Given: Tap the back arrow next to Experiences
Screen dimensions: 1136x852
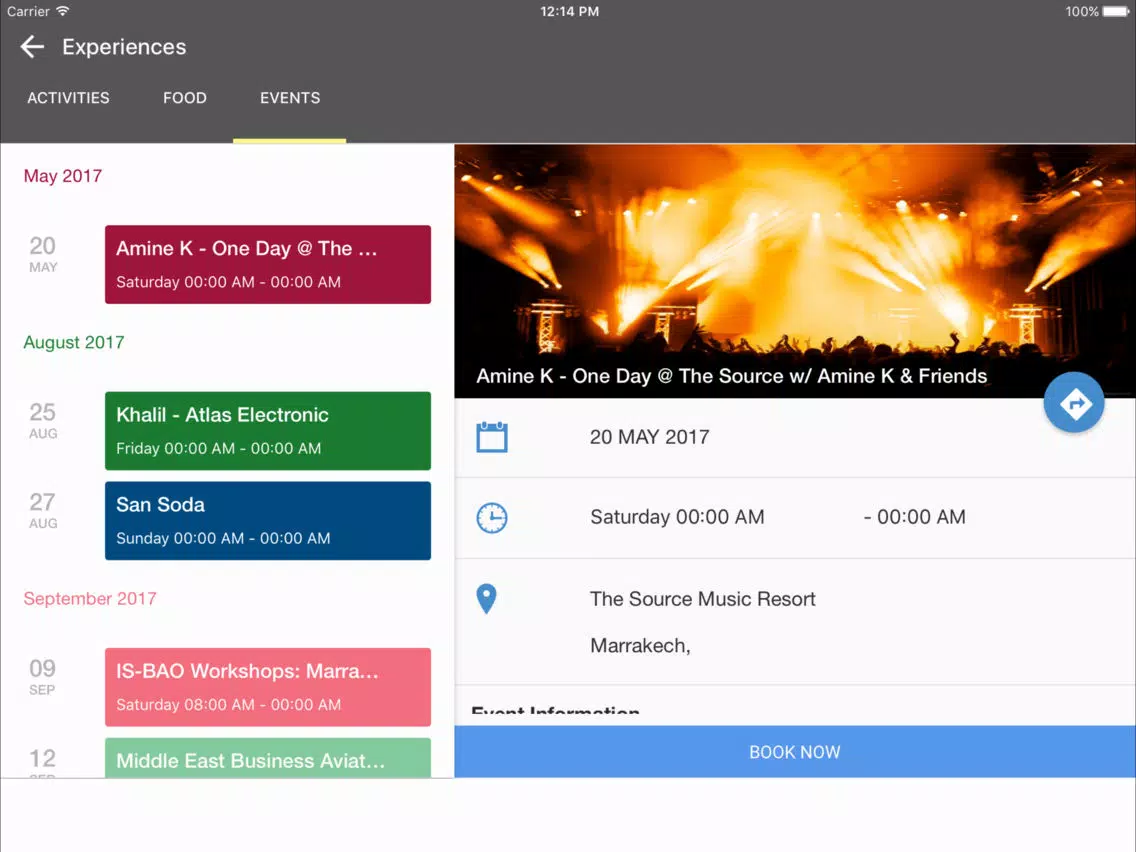Looking at the screenshot, I should [x=32, y=47].
